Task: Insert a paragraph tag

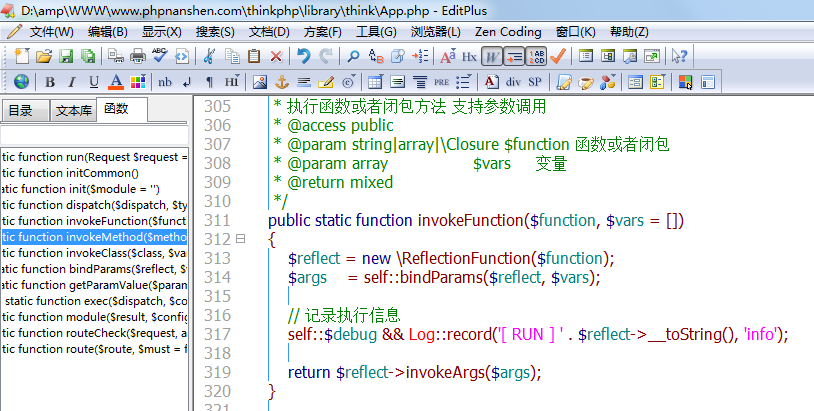Action: [209, 82]
